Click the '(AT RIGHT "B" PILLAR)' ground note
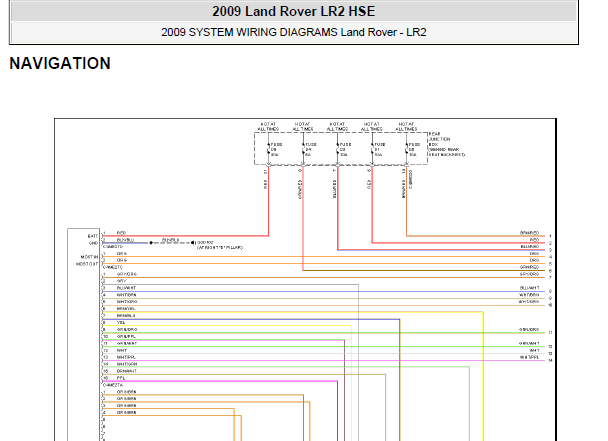608x441 pixels. click(220, 247)
